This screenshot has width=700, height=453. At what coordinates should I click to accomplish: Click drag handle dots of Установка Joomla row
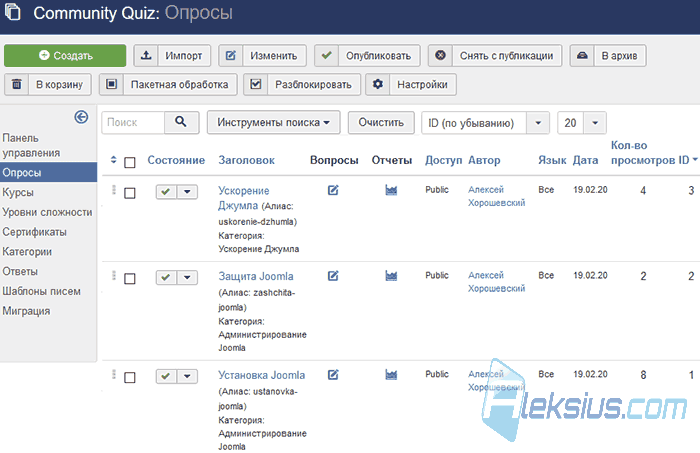coord(114,374)
